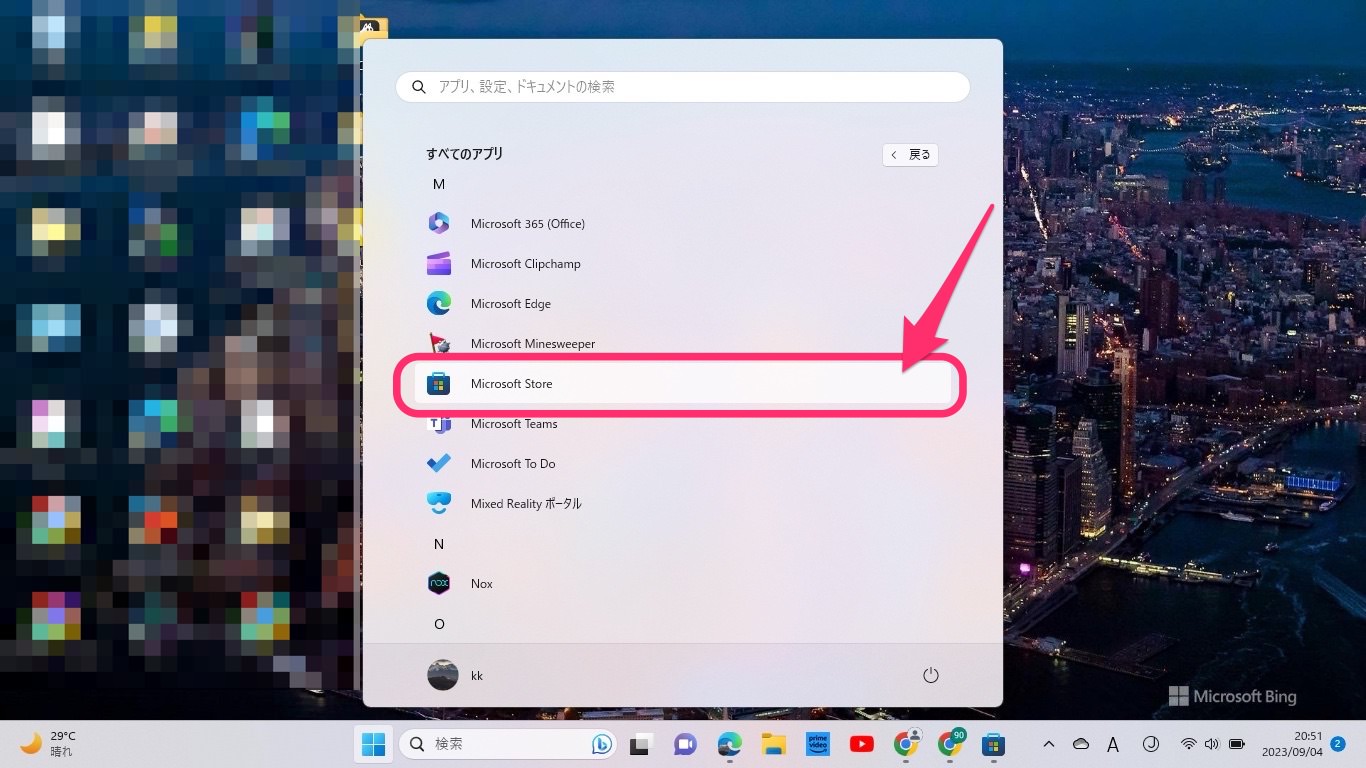Open Bing chat icon in taskbar search
The height and width of the screenshot is (768, 1366).
pos(602,744)
